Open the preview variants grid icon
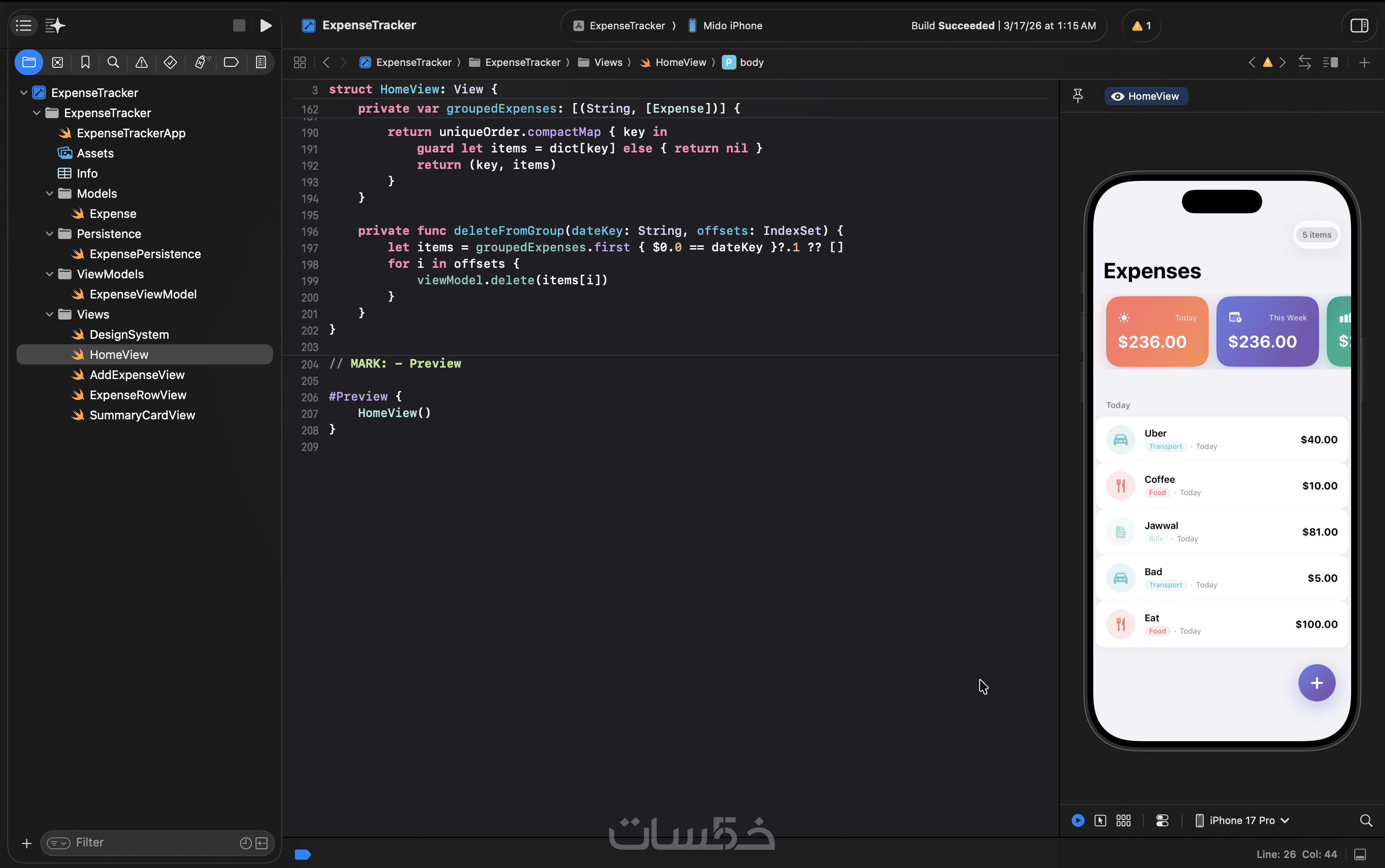 (1123, 820)
